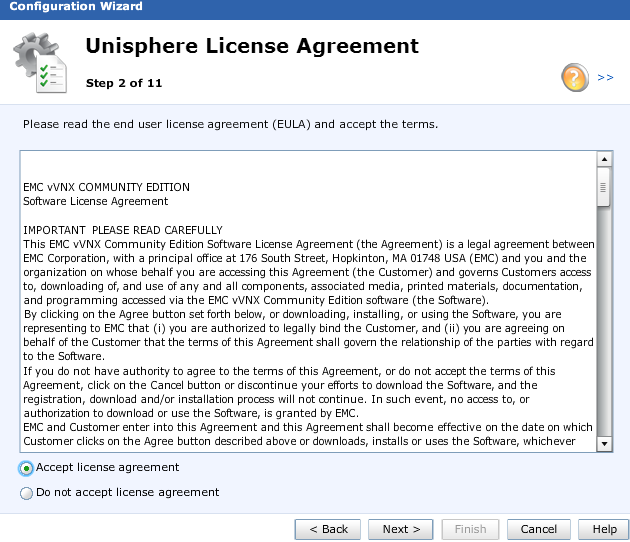Click the Step 2 of 11 label
Screen dimensions: 630x542
point(124,83)
